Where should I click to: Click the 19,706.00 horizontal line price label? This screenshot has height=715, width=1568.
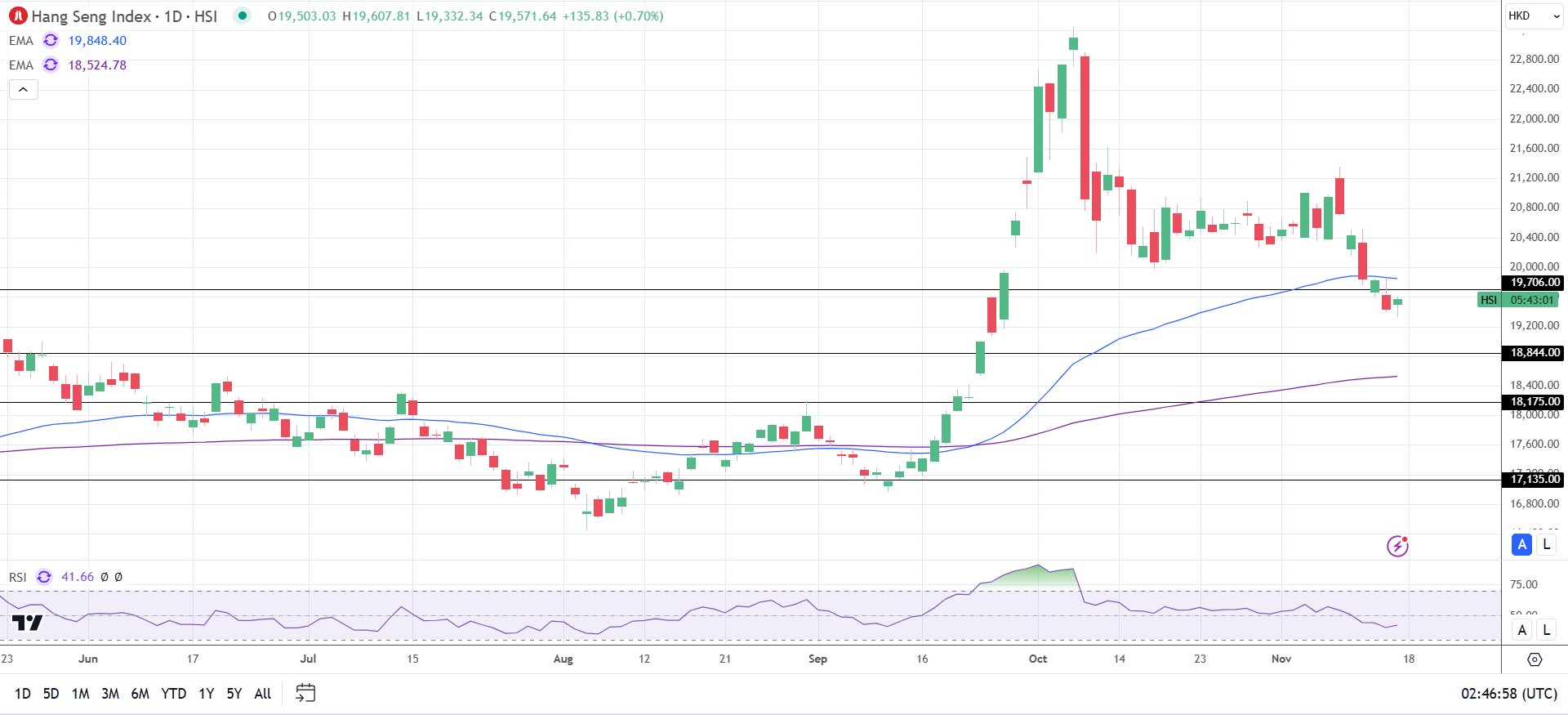[1535, 283]
